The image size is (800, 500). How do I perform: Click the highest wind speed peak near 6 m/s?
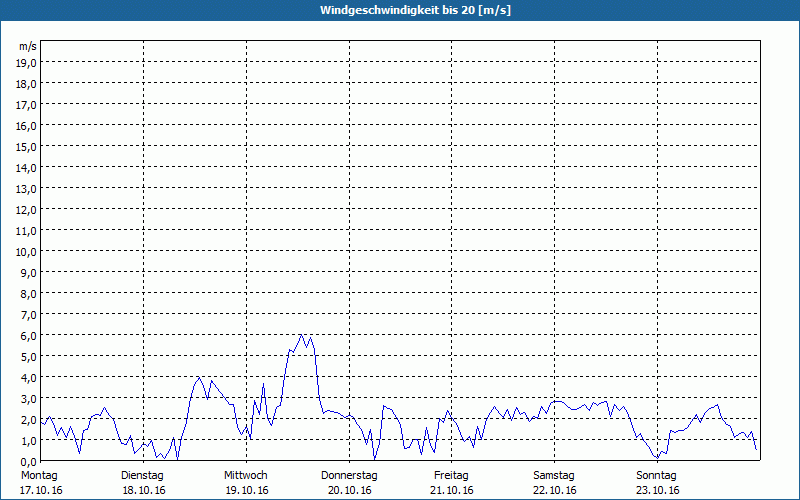point(301,335)
